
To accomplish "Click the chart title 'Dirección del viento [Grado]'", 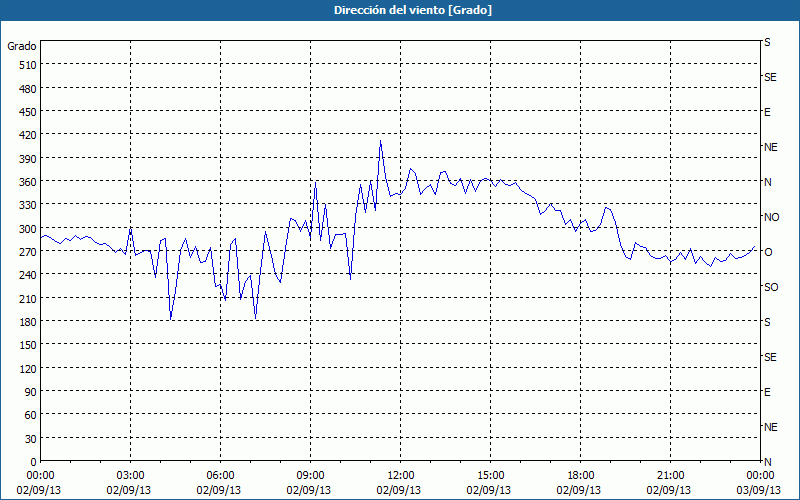I will coord(413,10).
